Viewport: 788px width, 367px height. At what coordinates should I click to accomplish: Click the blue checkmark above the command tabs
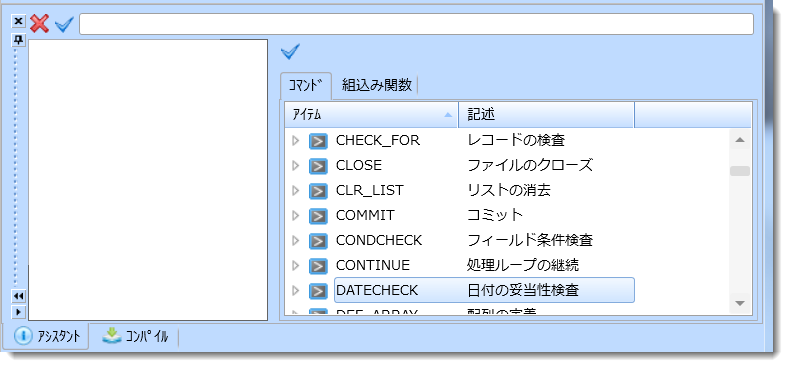[290, 51]
